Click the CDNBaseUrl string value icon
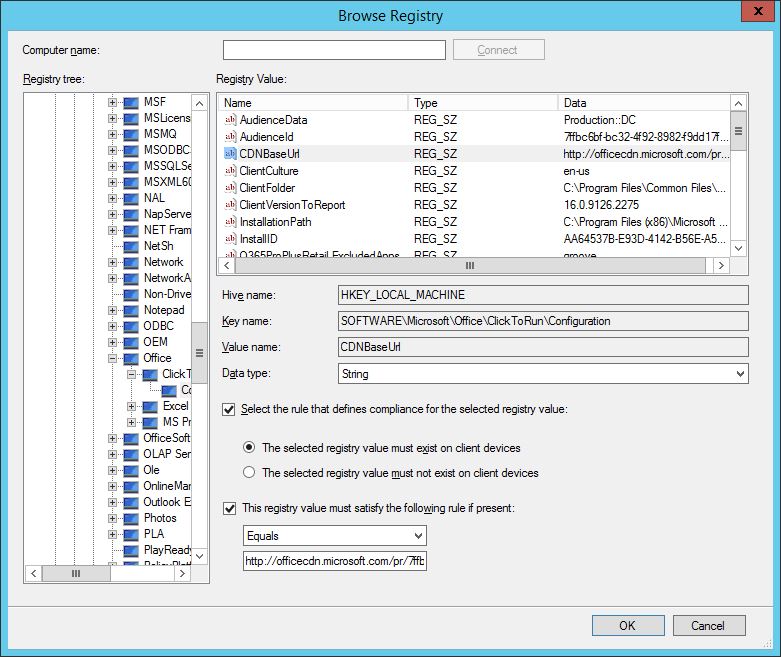This screenshot has height=657, width=781. 230,153
